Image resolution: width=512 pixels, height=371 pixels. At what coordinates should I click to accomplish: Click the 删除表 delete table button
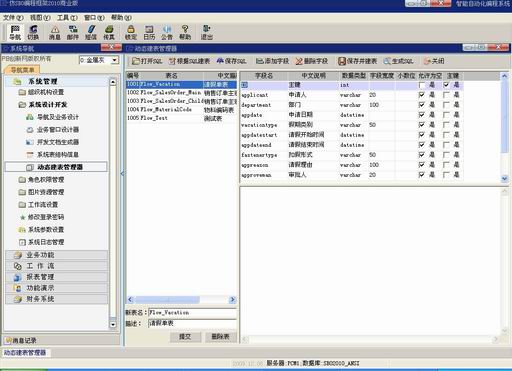coord(220,337)
